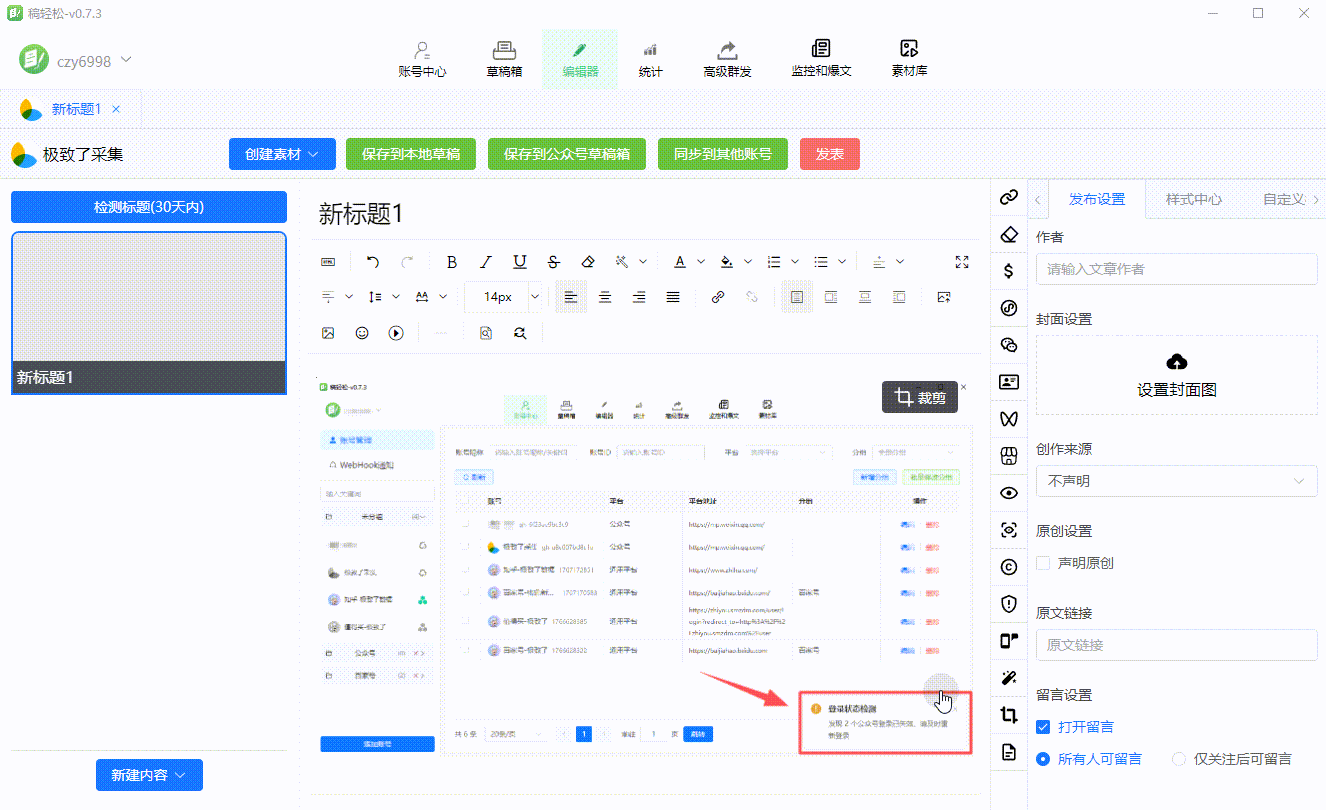The width and height of the screenshot is (1326, 810).
Task: Click the eye preview icon in the right sidebar
Action: tap(1009, 492)
